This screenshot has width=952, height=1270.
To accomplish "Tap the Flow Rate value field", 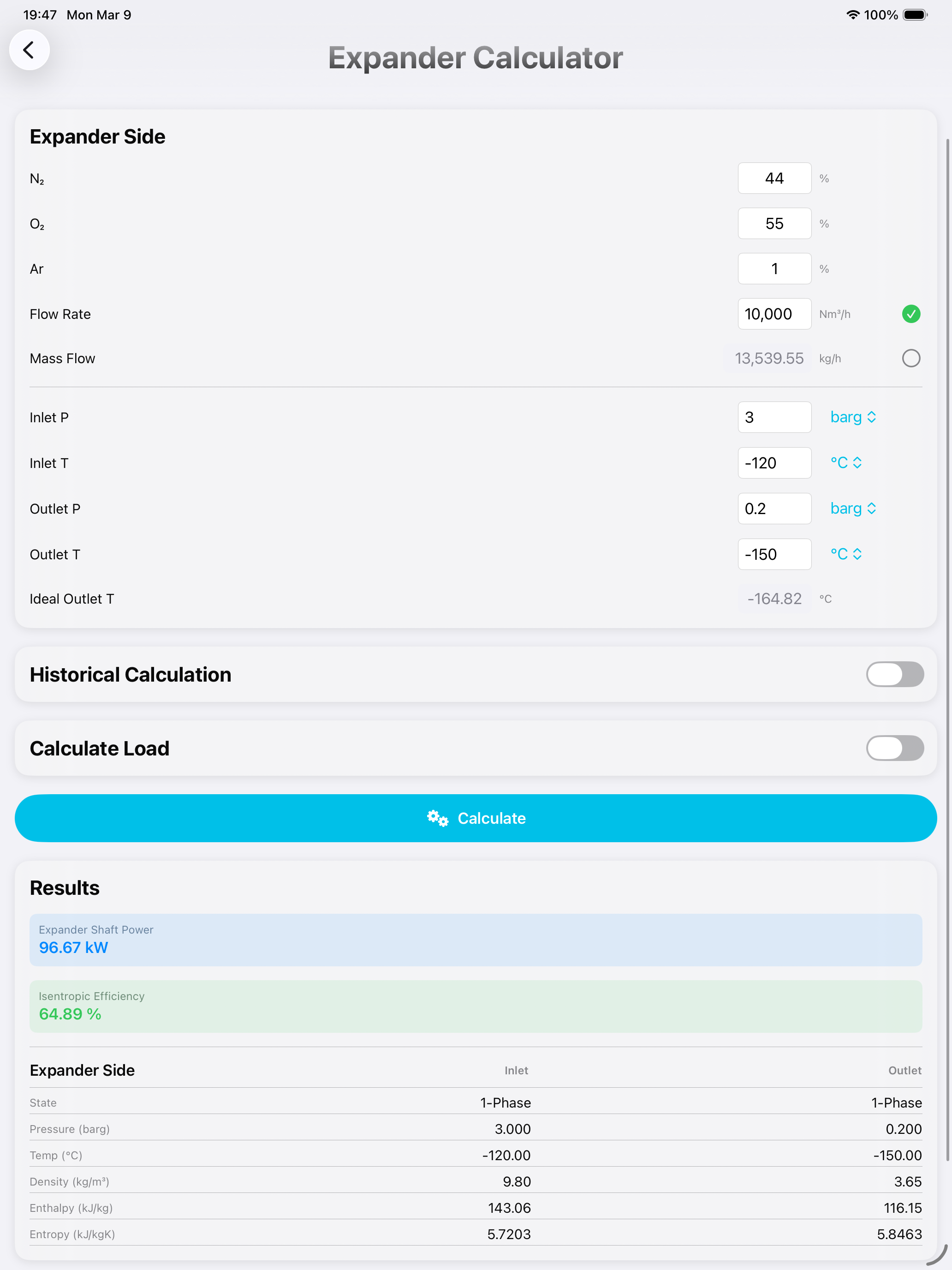I will click(774, 314).
